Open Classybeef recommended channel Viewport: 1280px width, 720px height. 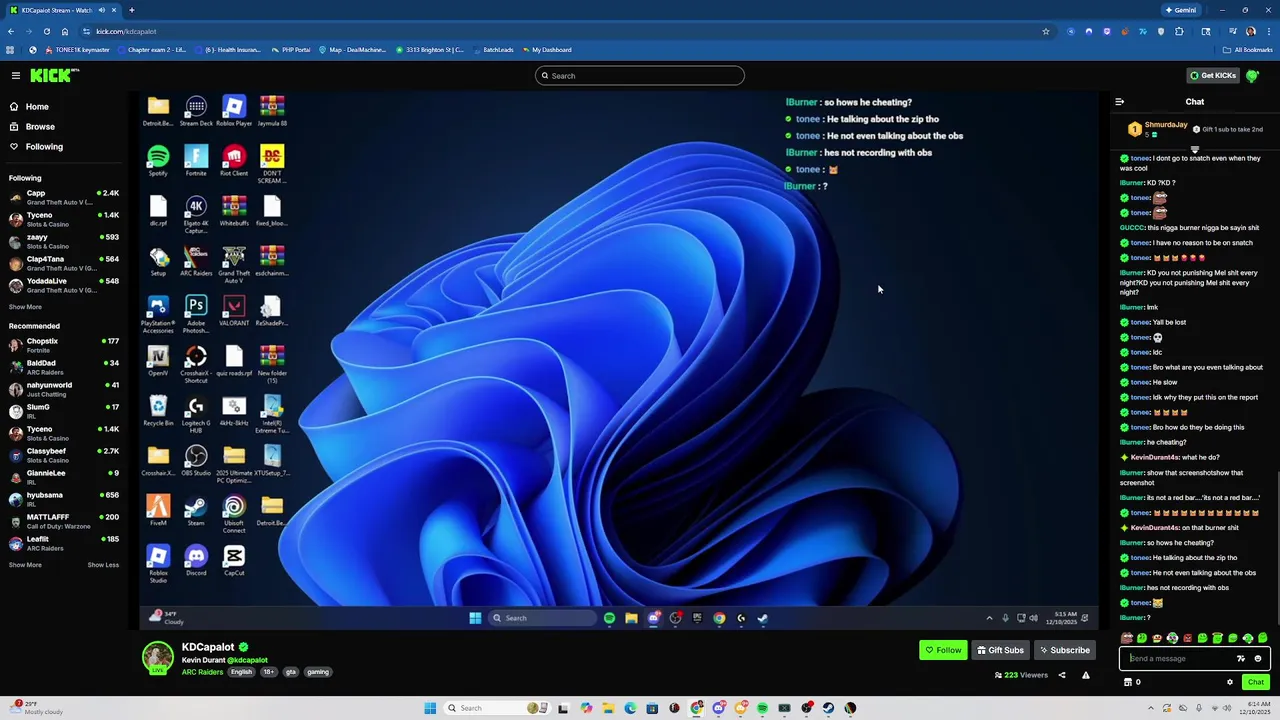tap(64, 455)
